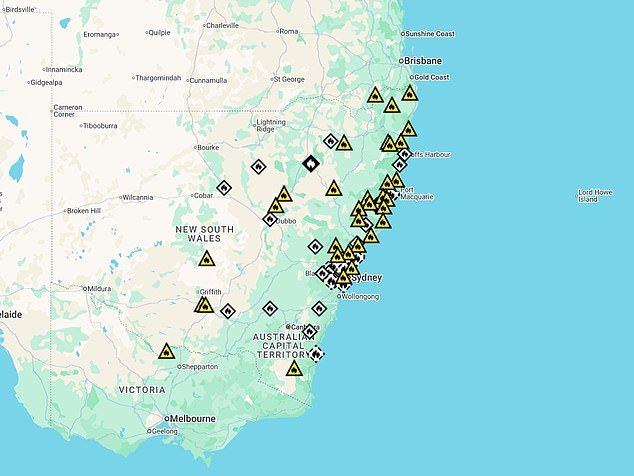Open the yellow fire triangle beside Griffith
Image resolution: width=634 pixels, height=476 pixels.
click(x=203, y=305)
